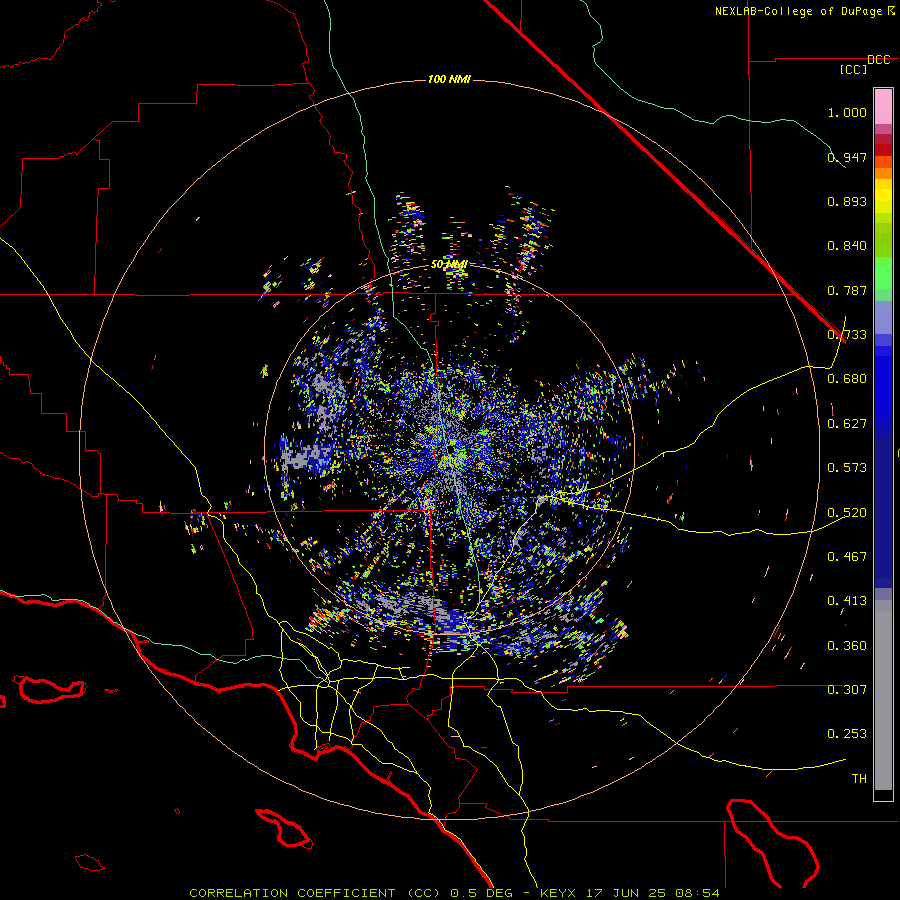The width and height of the screenshot is (900, 900).
Task: Click the [CC] units label
Action: tap(853, 69)
